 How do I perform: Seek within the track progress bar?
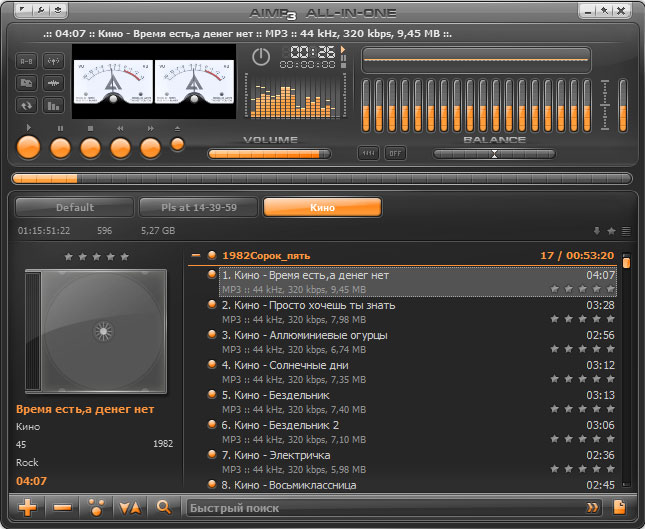point(322,179)
